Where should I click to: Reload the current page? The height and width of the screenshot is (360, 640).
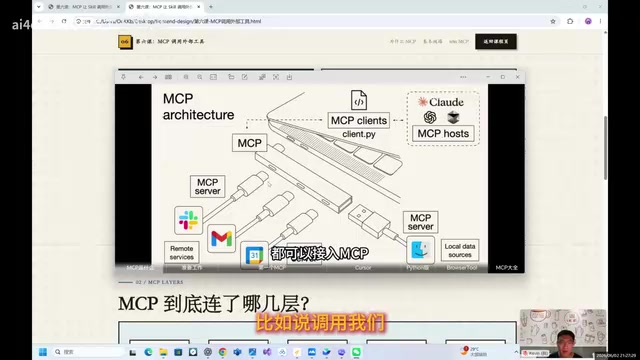[64, 21]
